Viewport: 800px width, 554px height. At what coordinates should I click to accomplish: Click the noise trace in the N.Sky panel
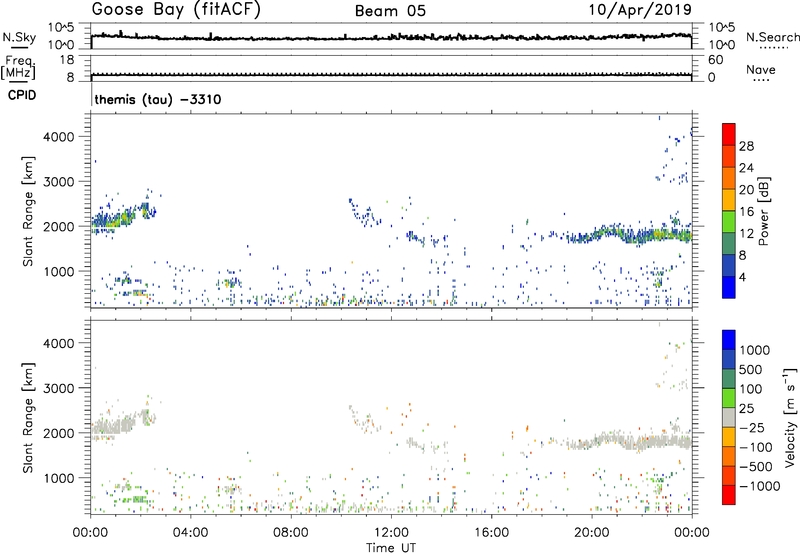pyautogui.click(x=391, y=37)
